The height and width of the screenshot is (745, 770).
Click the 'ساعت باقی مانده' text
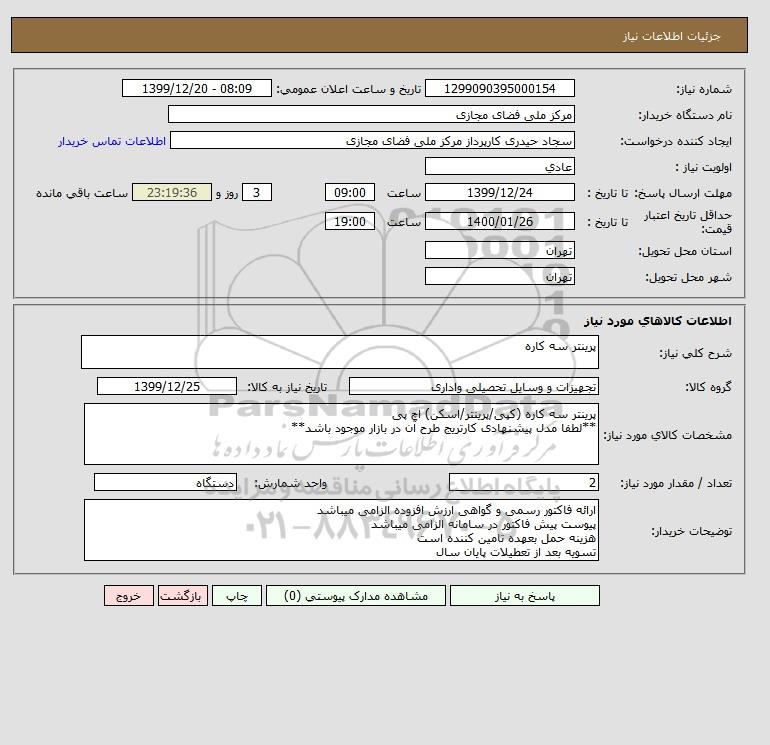click(x=82, y=193)
